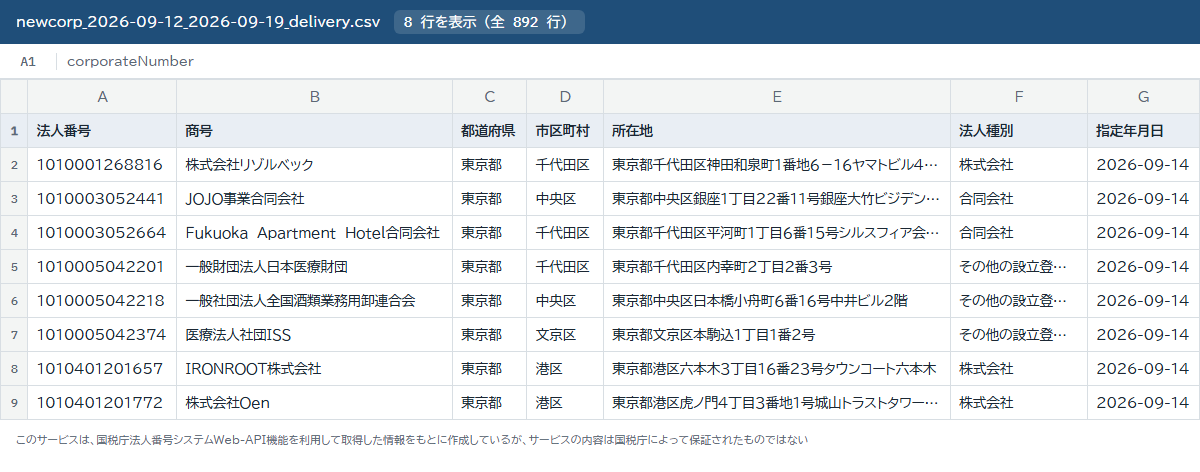Click file name newcorp_2026-09-12_2026-09-19_delivery.csv

pos(198,22)
